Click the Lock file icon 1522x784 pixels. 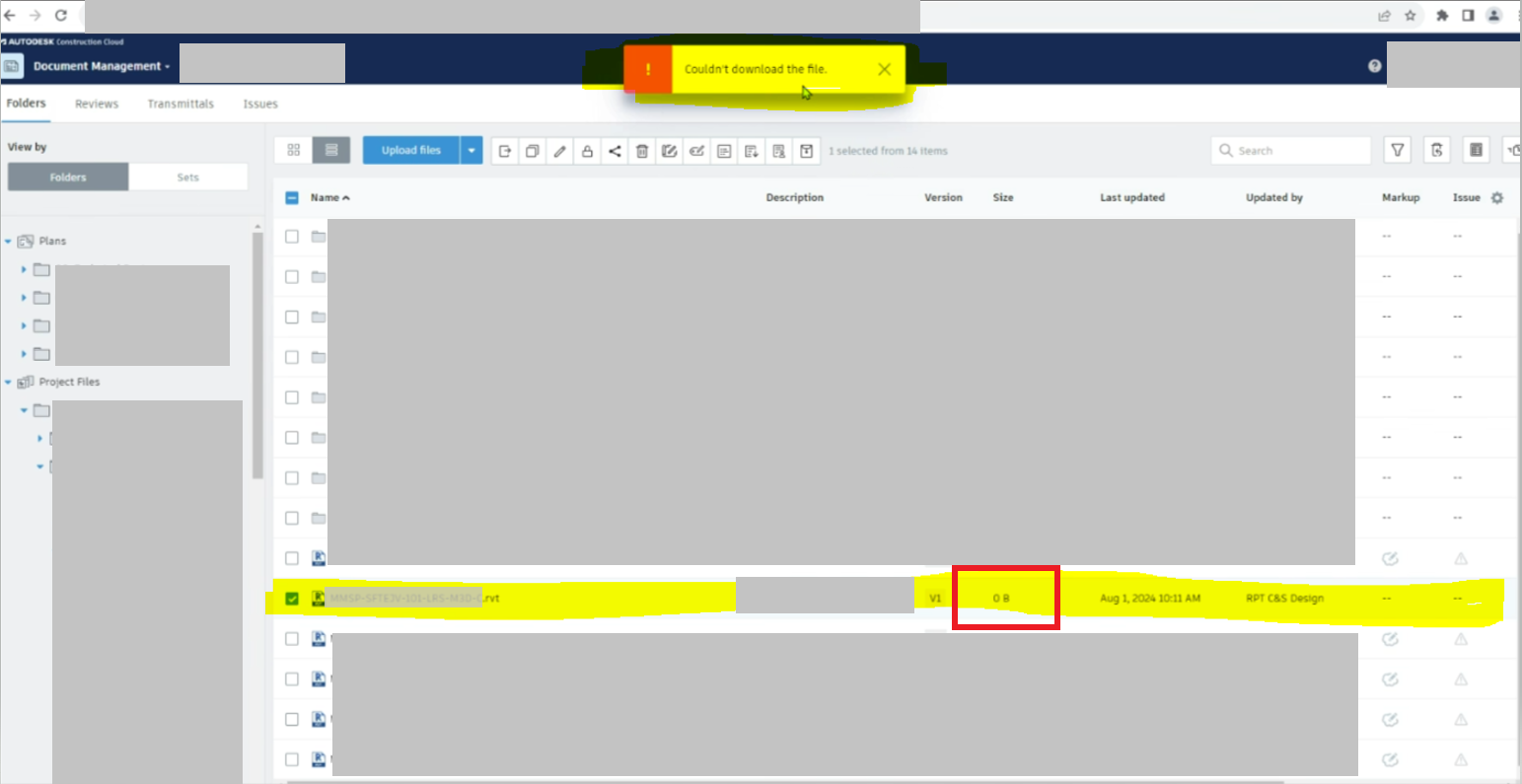coord(587,150)
